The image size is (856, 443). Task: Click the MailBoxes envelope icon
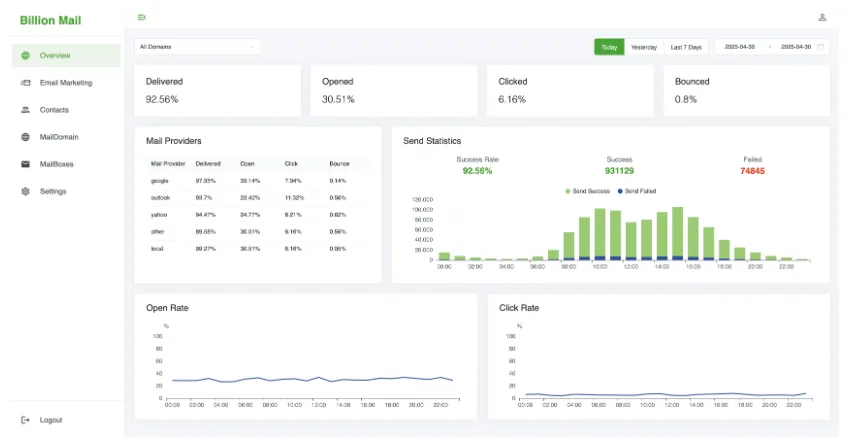[25, 164]
